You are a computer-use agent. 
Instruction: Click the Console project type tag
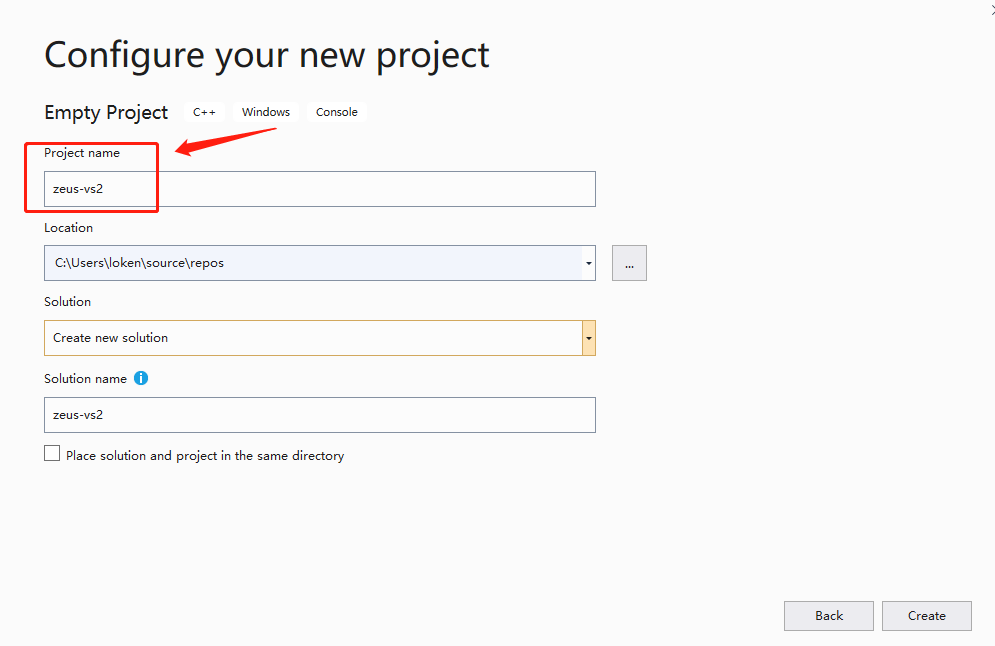point(337,112)
